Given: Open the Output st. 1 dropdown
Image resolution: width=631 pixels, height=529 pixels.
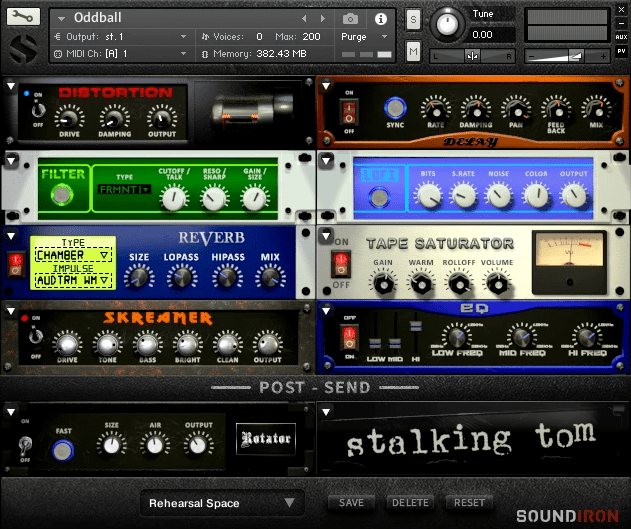Looking at the screenshot, I should tap(121, 37).
